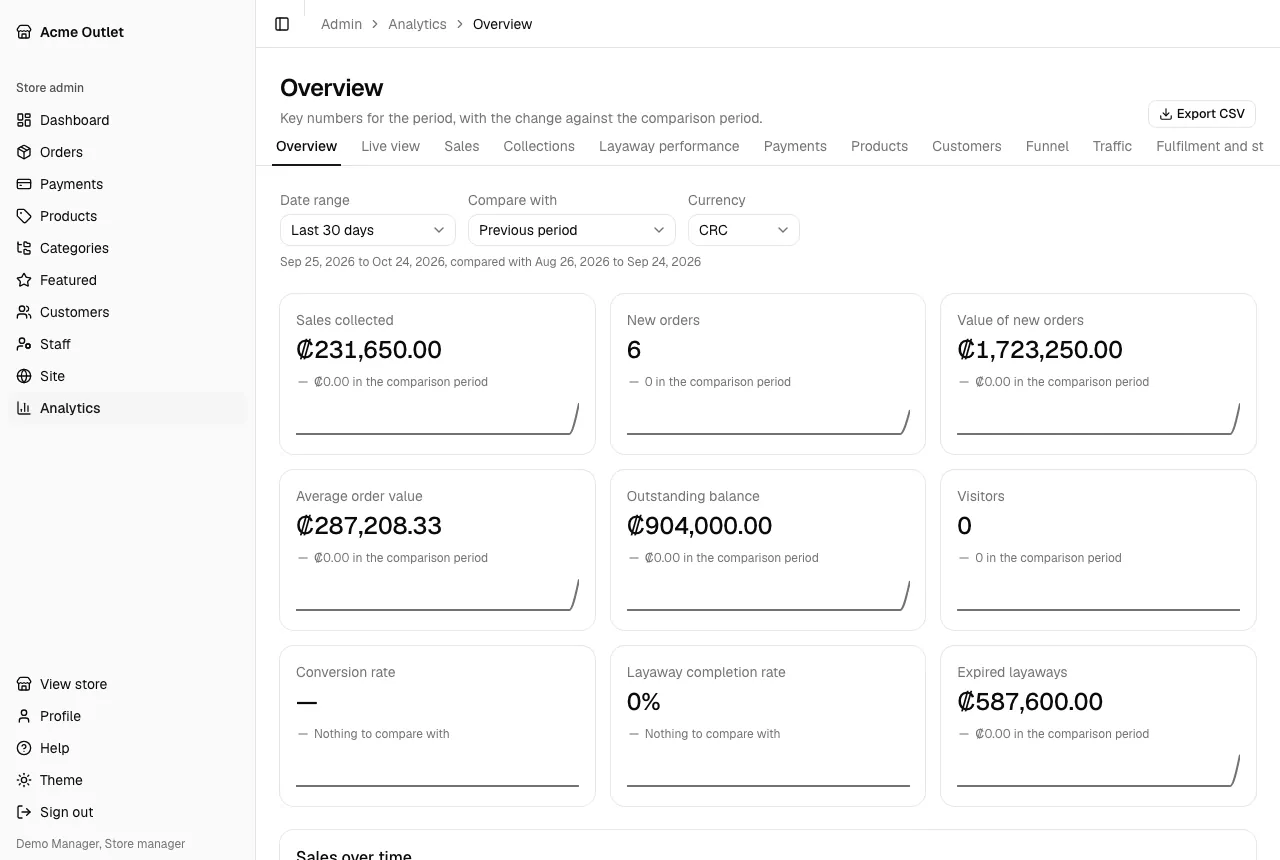Screen dimensions: 1280x860
Task: Select the Collections tab
Action: tap(539, 146)
